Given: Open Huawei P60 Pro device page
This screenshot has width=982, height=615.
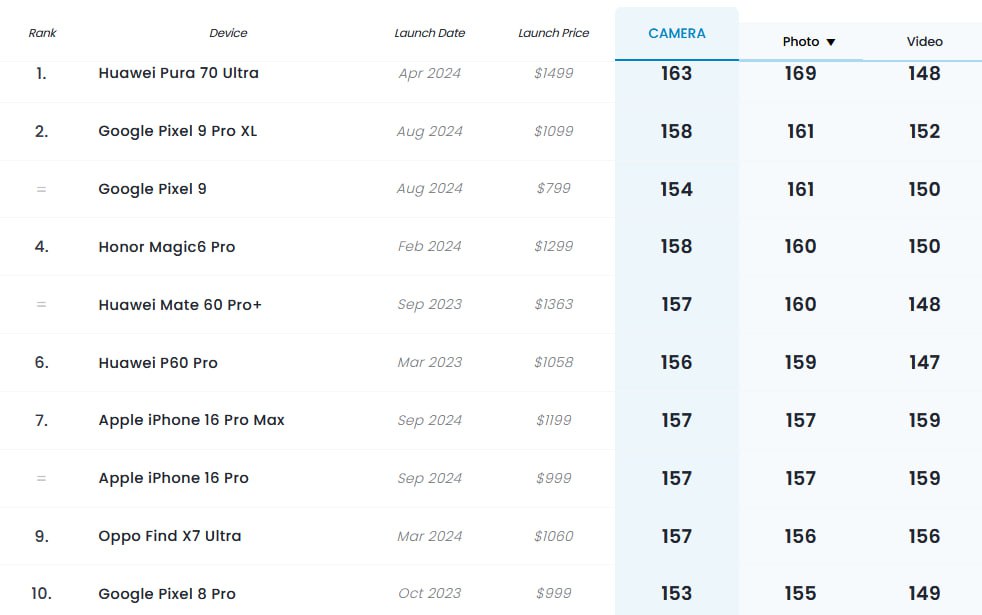Looking at the screenshot, I should tap(158, 363).
